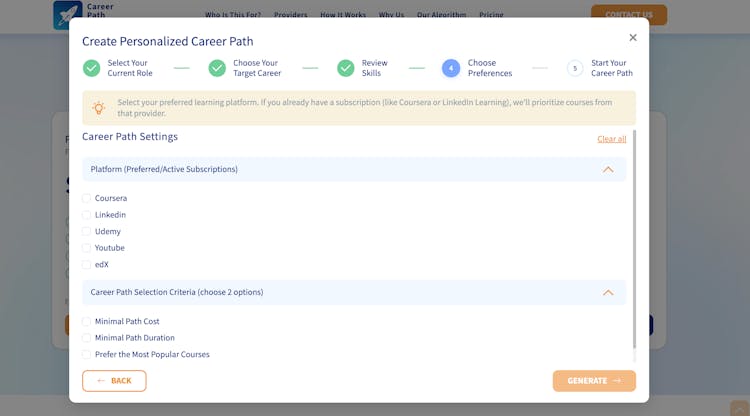The image size is (750, 416).
Task: Collapse the Platform (Preferred/Active Subscriptions) section
Action: coord(608,169)
